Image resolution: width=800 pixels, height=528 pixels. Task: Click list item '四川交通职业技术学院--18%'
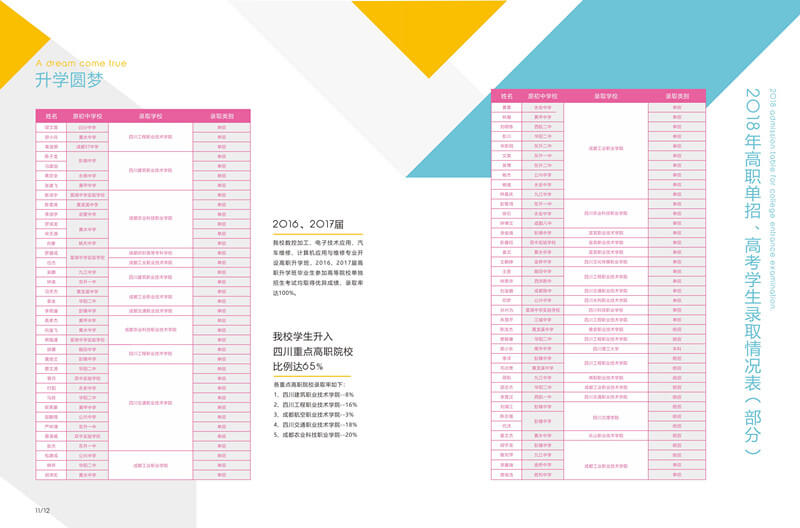315,424
